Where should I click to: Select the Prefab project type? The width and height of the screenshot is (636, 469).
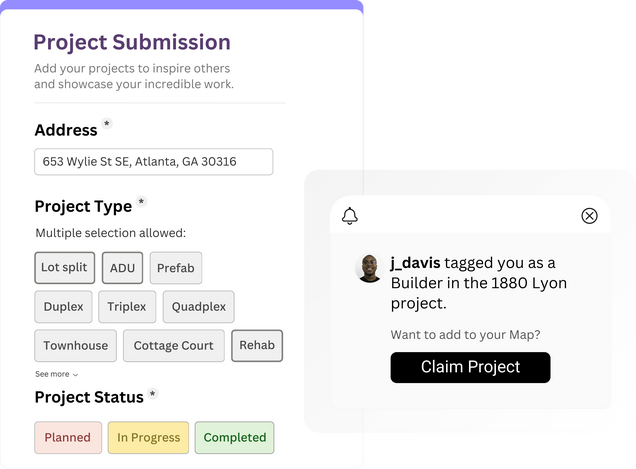175,268
